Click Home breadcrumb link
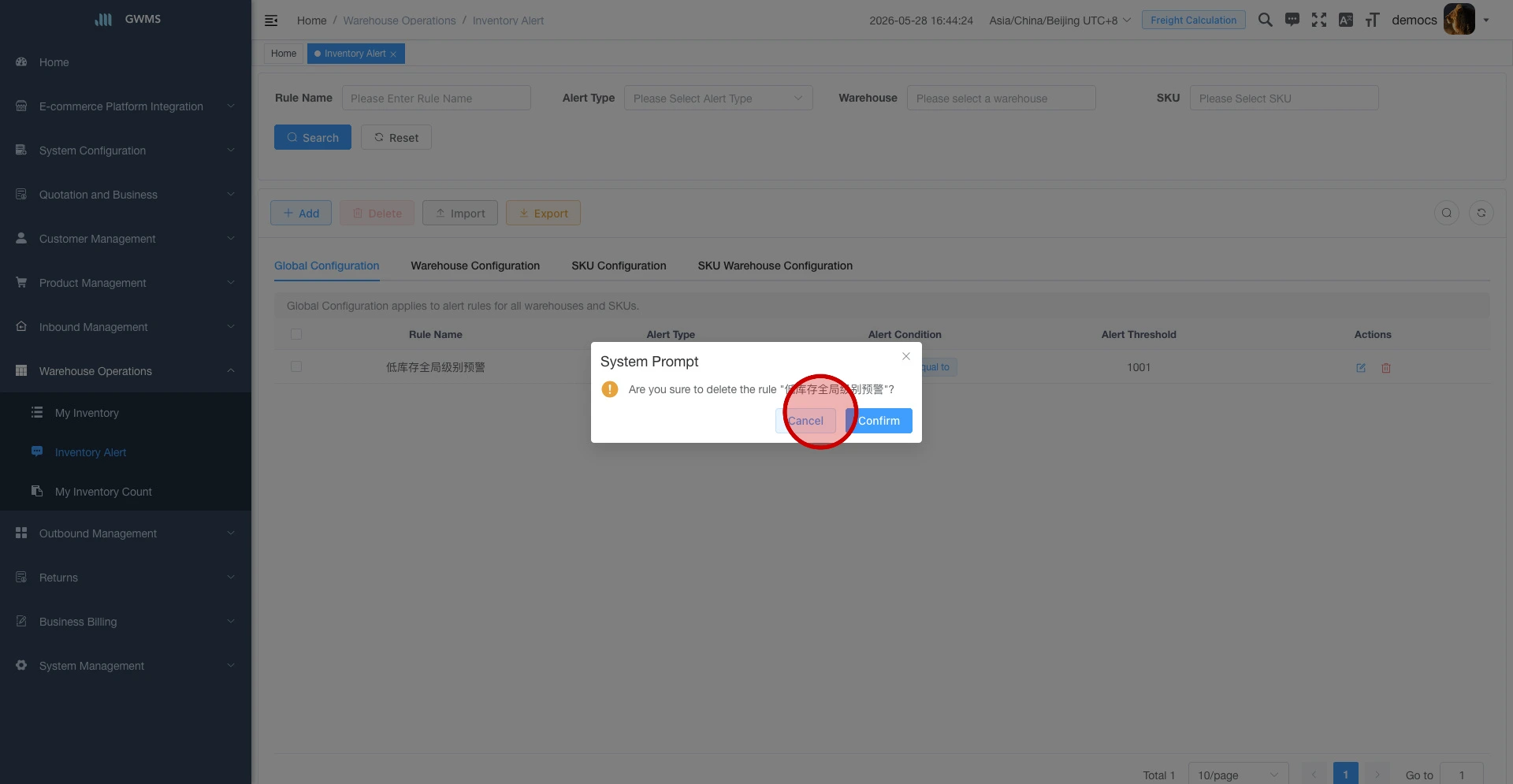The height and width of the screenshot is (784, 1513). pyautogui.click(x=311, y=20)
